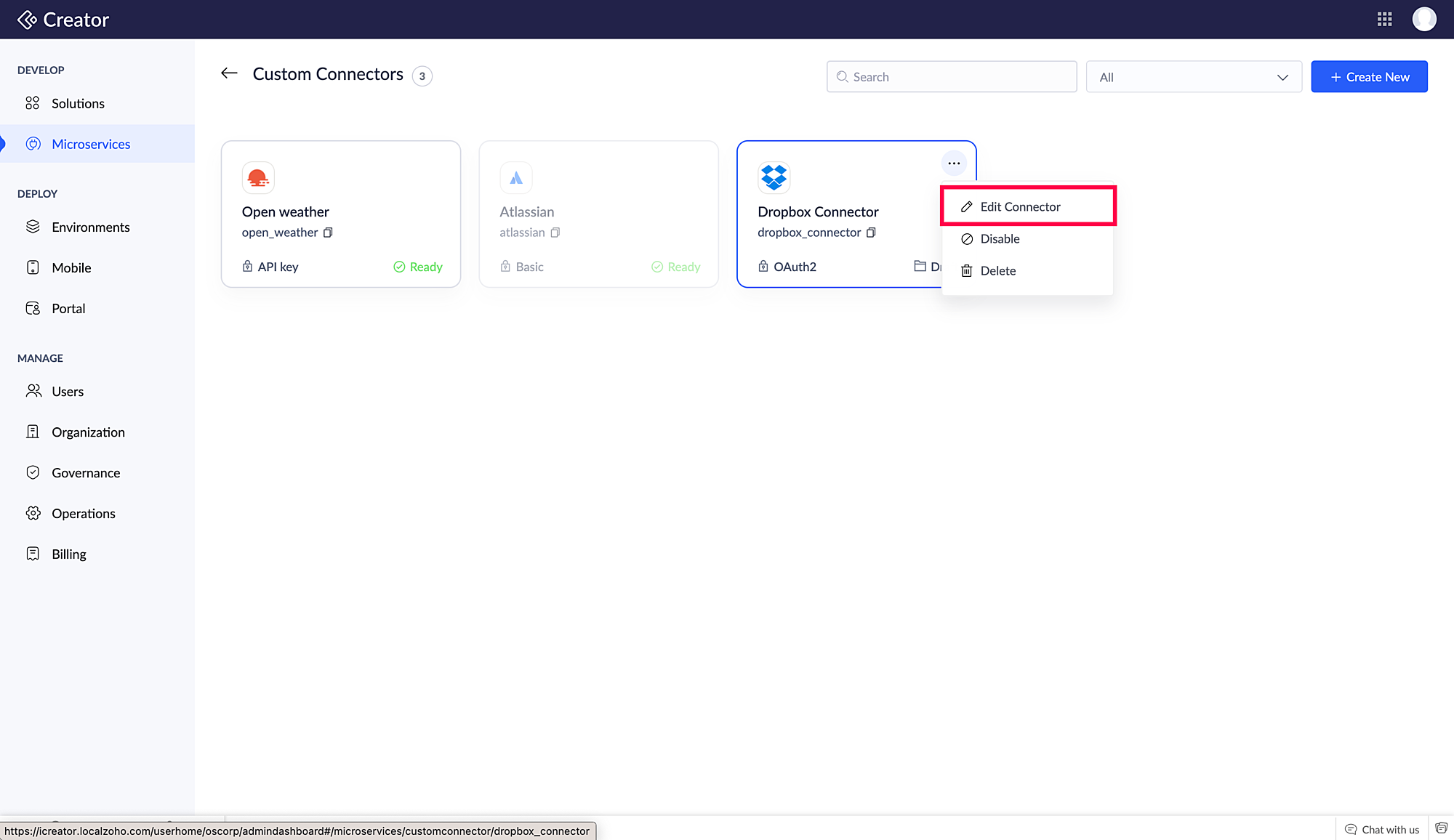Open the Billing section
Image resolution: width=1454 pixels, height=840 pixels.
click(69, 554)
